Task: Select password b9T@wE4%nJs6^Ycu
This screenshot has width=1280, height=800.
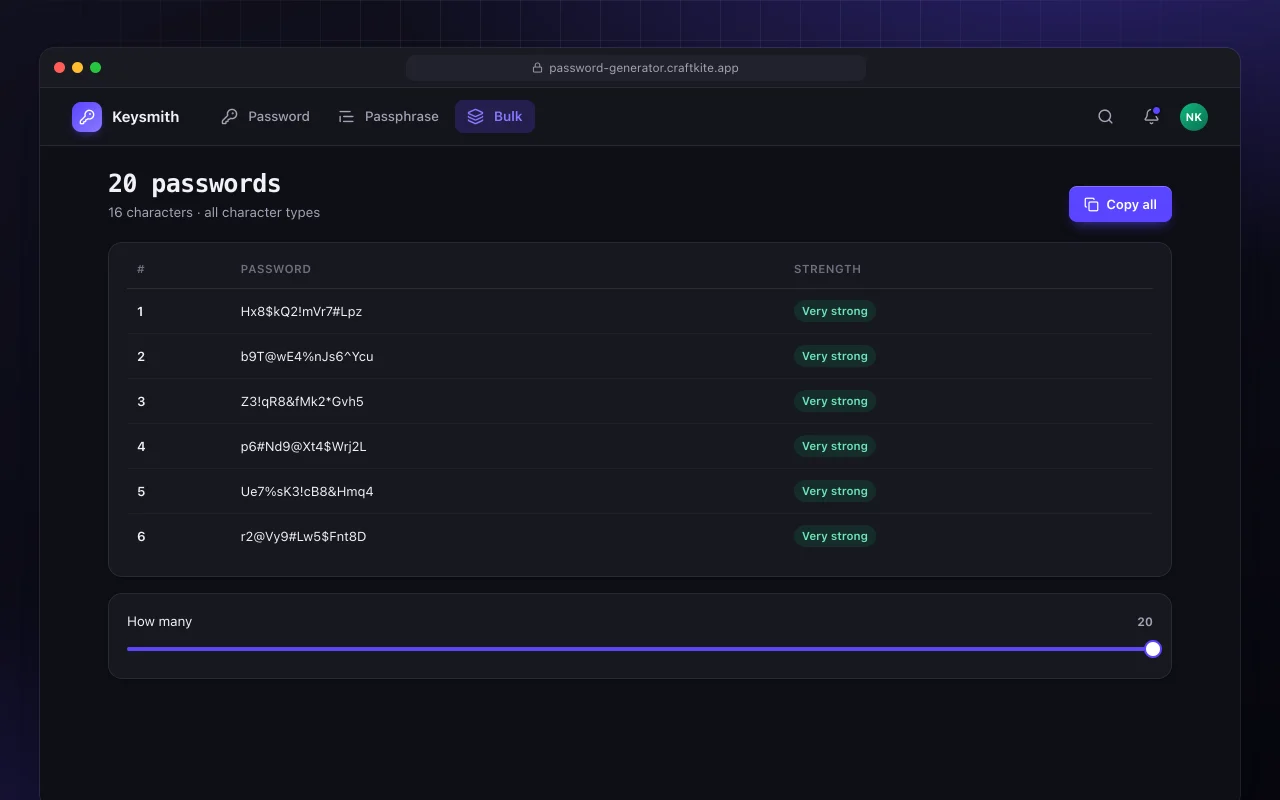Action: pyautogui.click(x=307, y=356)
